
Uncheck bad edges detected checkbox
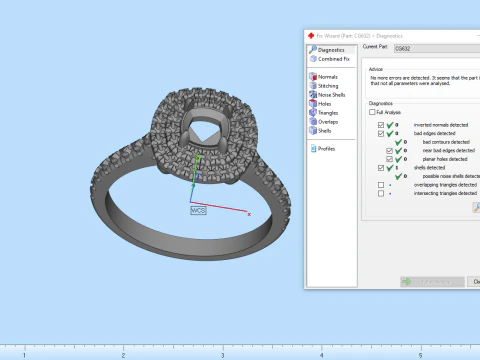[x=381, y=134]
